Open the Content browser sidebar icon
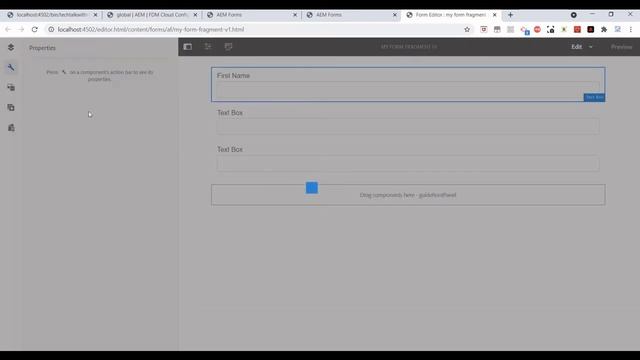This screenshot has width=640, height=360. [11, 47]
